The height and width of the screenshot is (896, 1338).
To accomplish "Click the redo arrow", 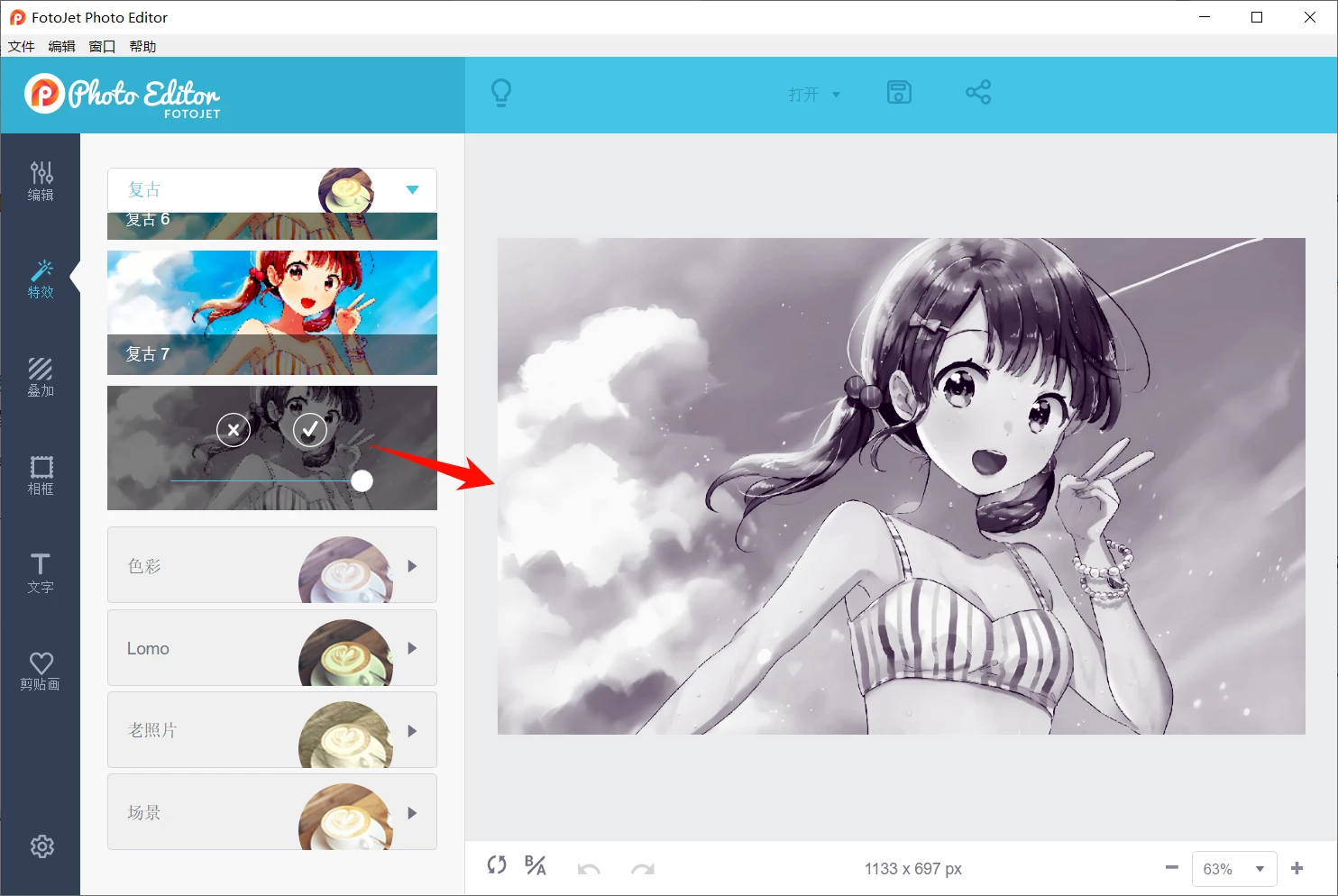I will [x=643, y=869].
